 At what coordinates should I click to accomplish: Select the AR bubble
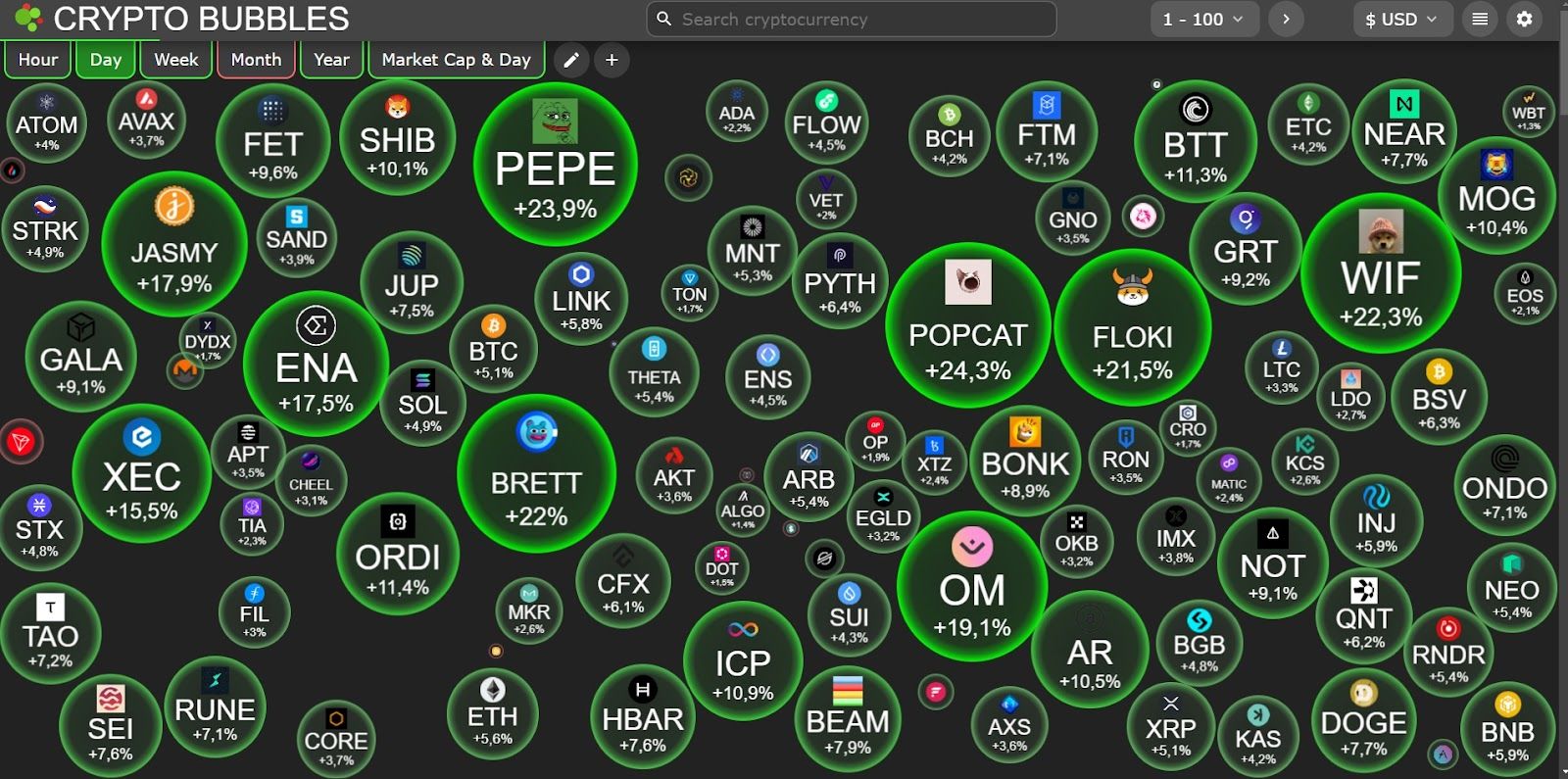click(1090, 650)
